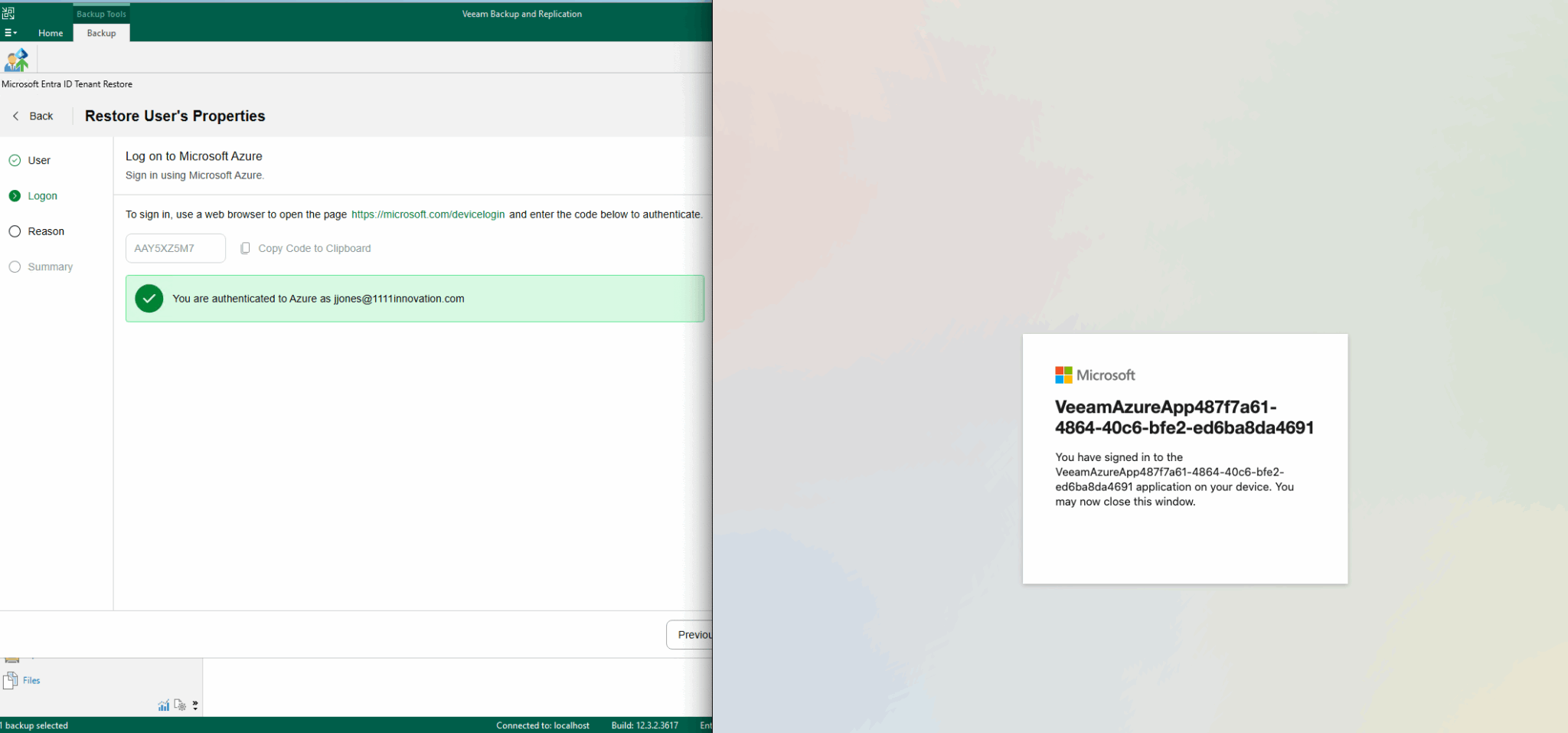Expand the navigation pane overflow chevron
This screenshot has height=733, width=1568.
point(195,705)
